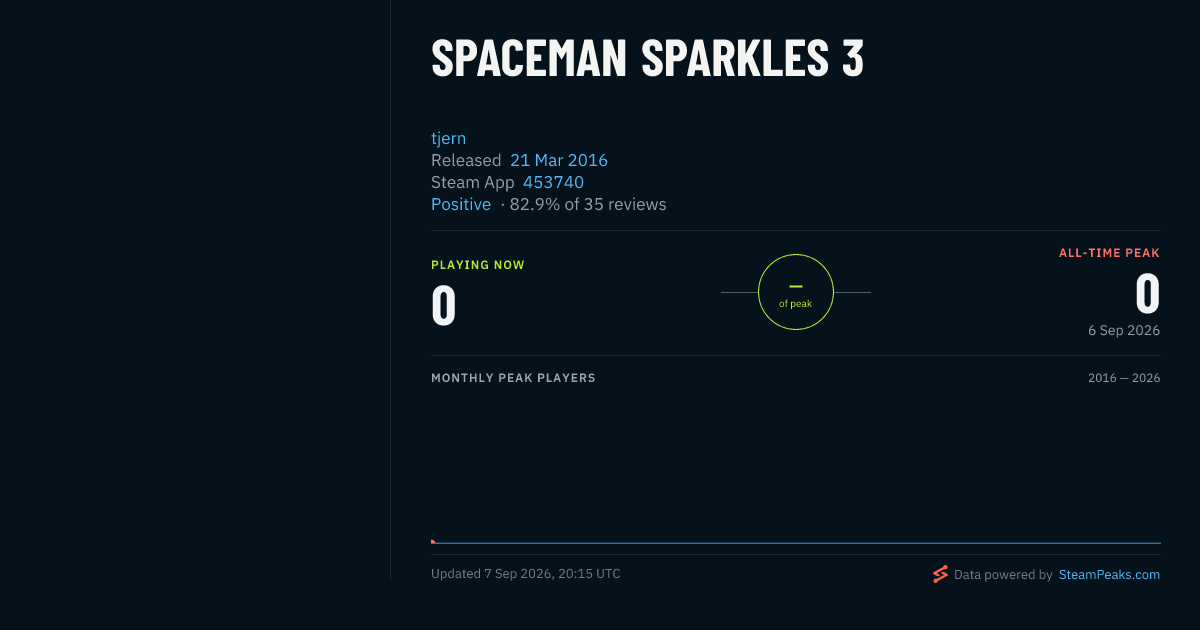Screen dimensions: 1200x630
Task: Click the 21 Mar 2016 release date
Action: coord(559,160)
